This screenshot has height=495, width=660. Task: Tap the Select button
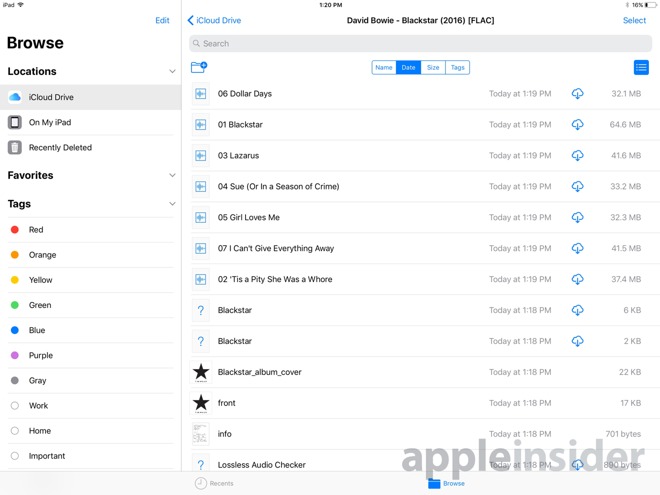click(634, 20)
